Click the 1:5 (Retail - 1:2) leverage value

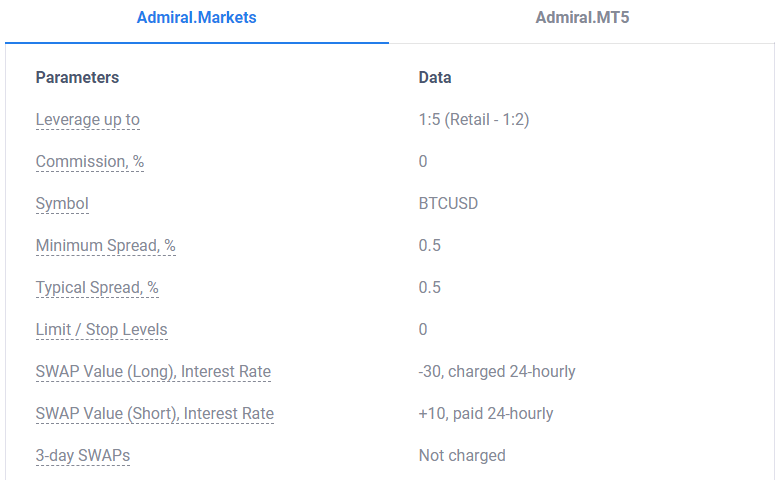point(474,120)
